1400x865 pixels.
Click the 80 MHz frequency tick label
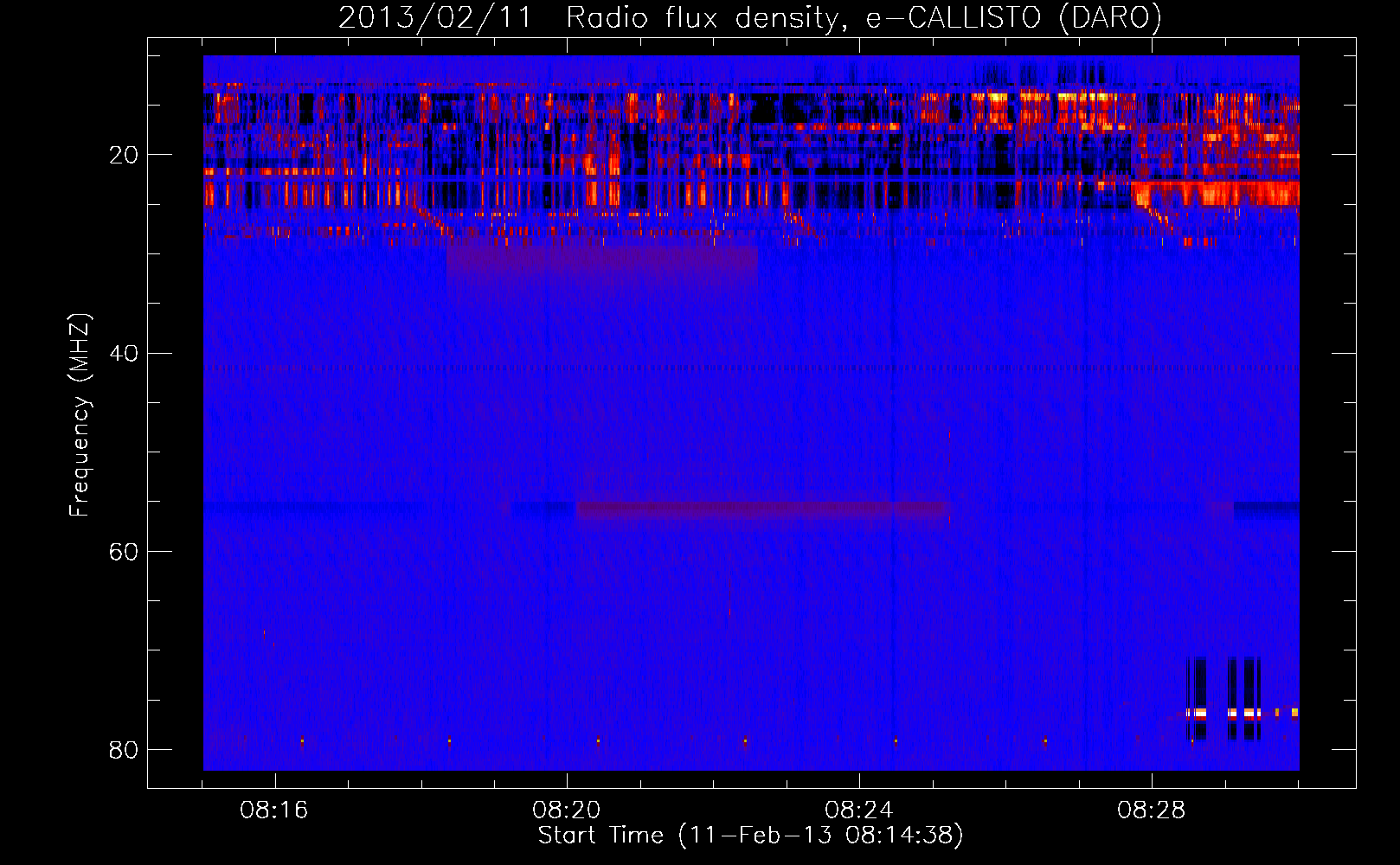tap(123, 750)
